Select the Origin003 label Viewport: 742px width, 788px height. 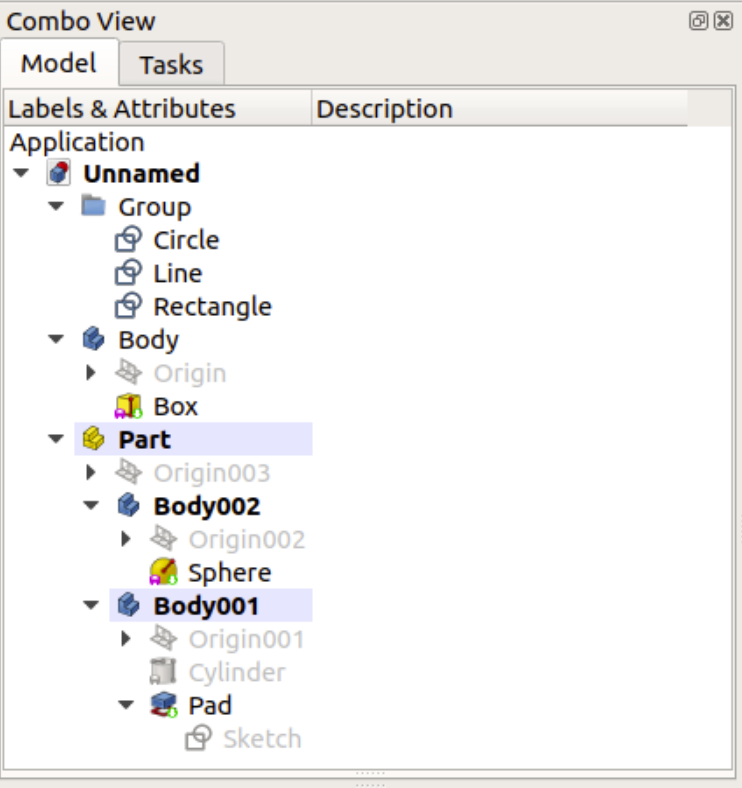[x=212, y=473]
